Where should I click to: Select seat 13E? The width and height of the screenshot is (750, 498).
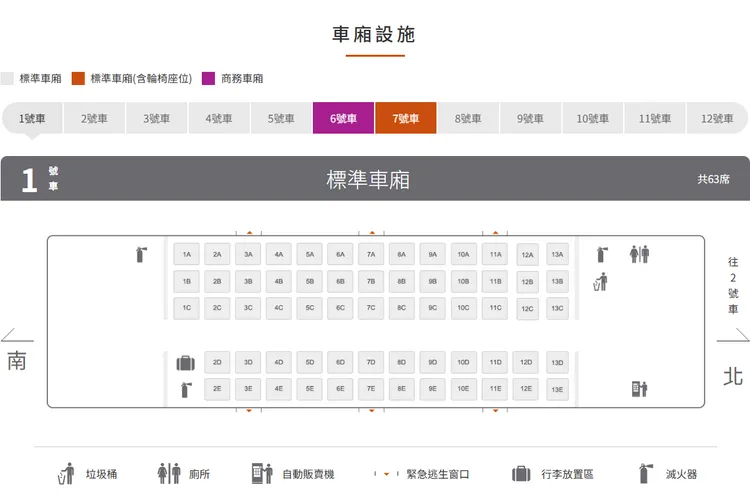coord(557,389)
